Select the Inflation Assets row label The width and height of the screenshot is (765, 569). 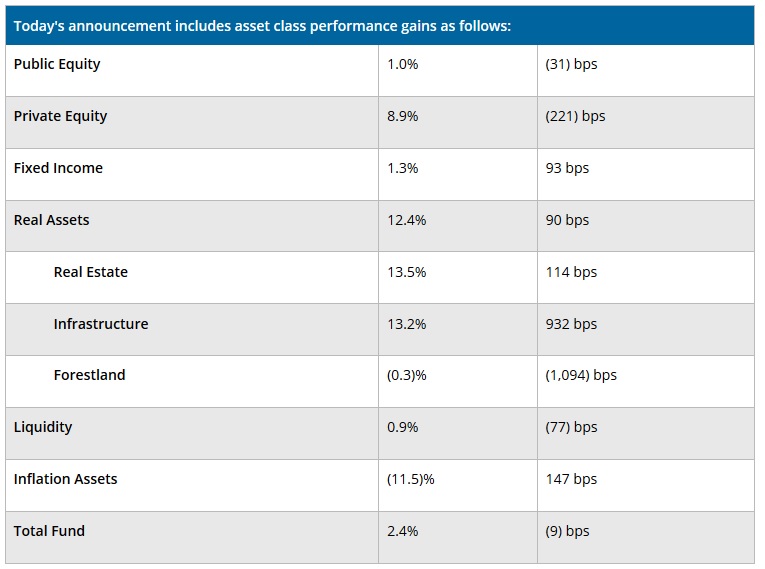65,479
